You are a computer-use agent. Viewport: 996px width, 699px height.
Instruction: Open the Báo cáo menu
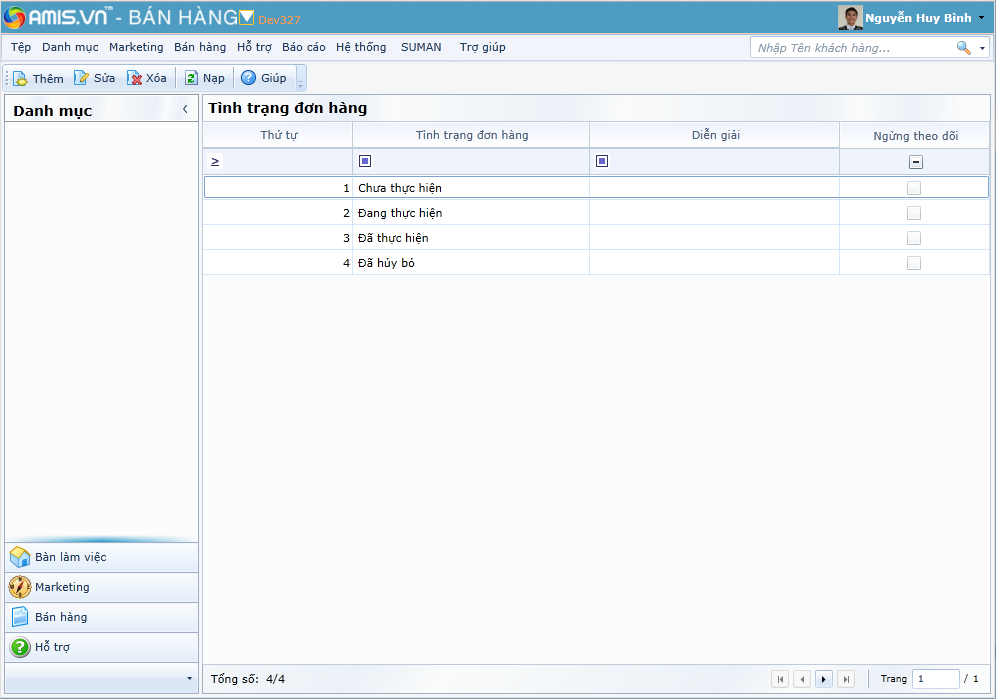click(303, 47)
